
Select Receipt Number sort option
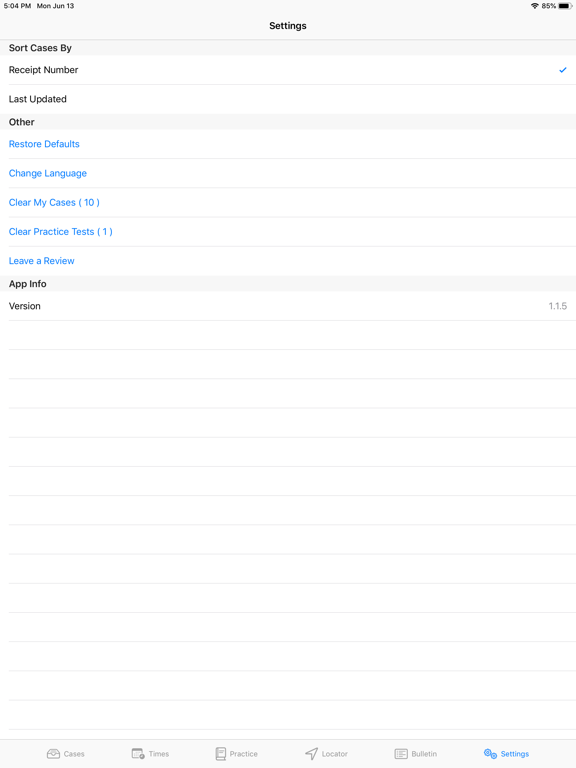click(288, 70)
